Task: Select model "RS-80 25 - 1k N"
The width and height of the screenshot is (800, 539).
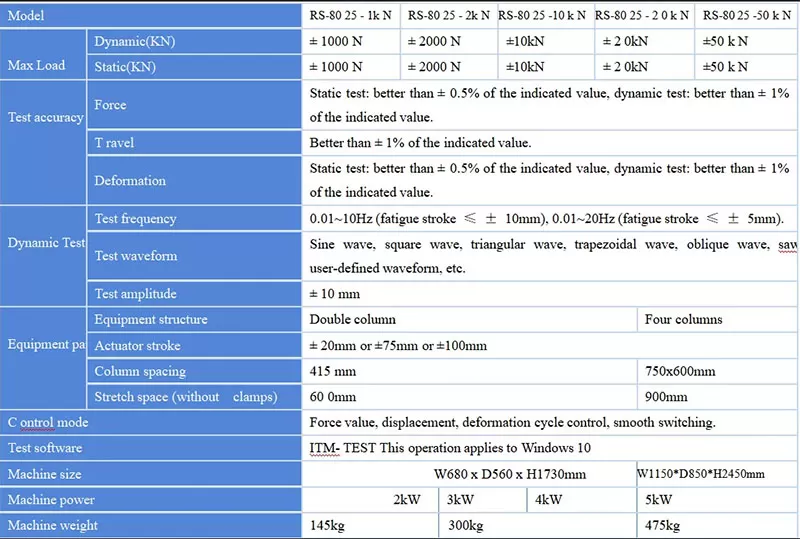Action: point(351,16)
